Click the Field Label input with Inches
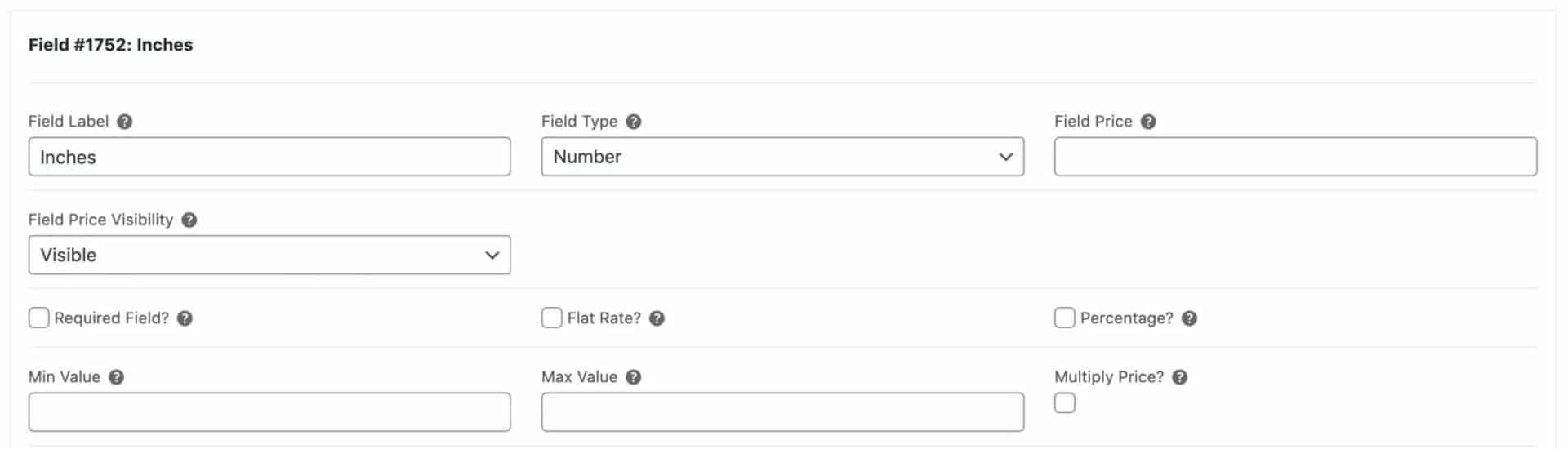The width and height of the screenshot is (1568, 449). [269, 157]
